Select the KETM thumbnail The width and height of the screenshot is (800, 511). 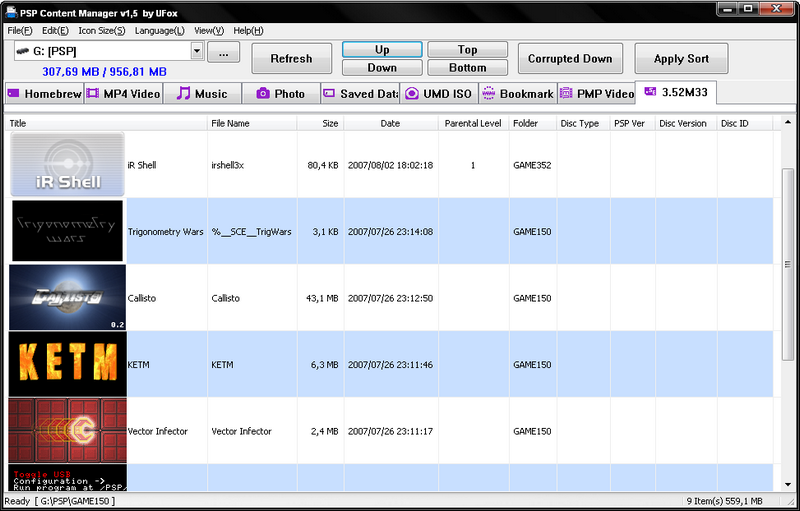click(x=67, y=364)
